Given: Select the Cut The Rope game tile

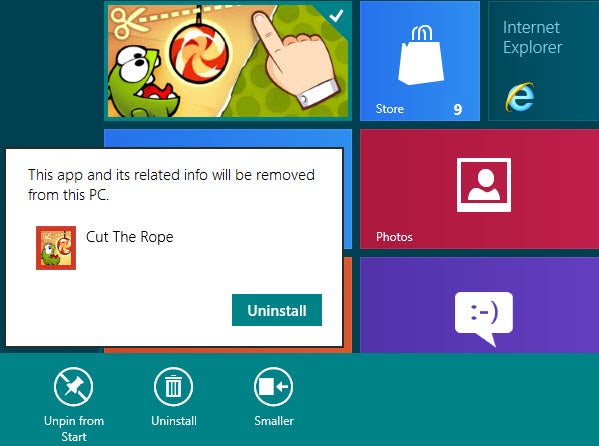Looking at the screenshot, I should tap(228, 61).
